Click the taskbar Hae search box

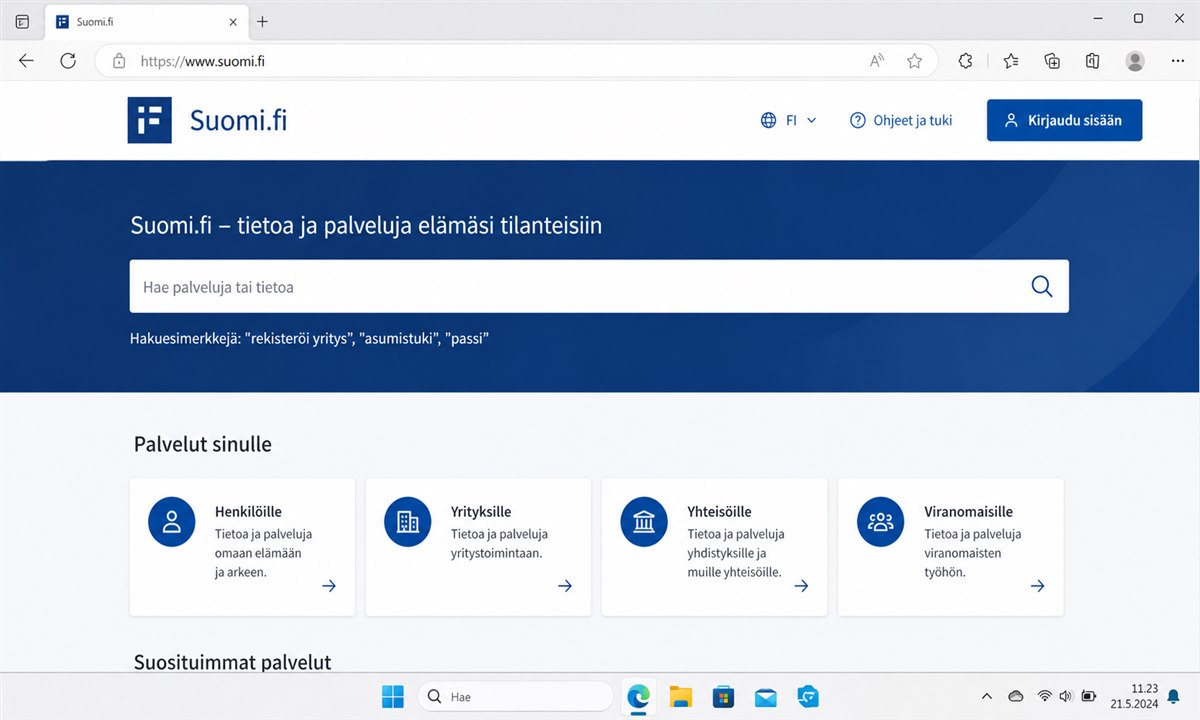515,696
